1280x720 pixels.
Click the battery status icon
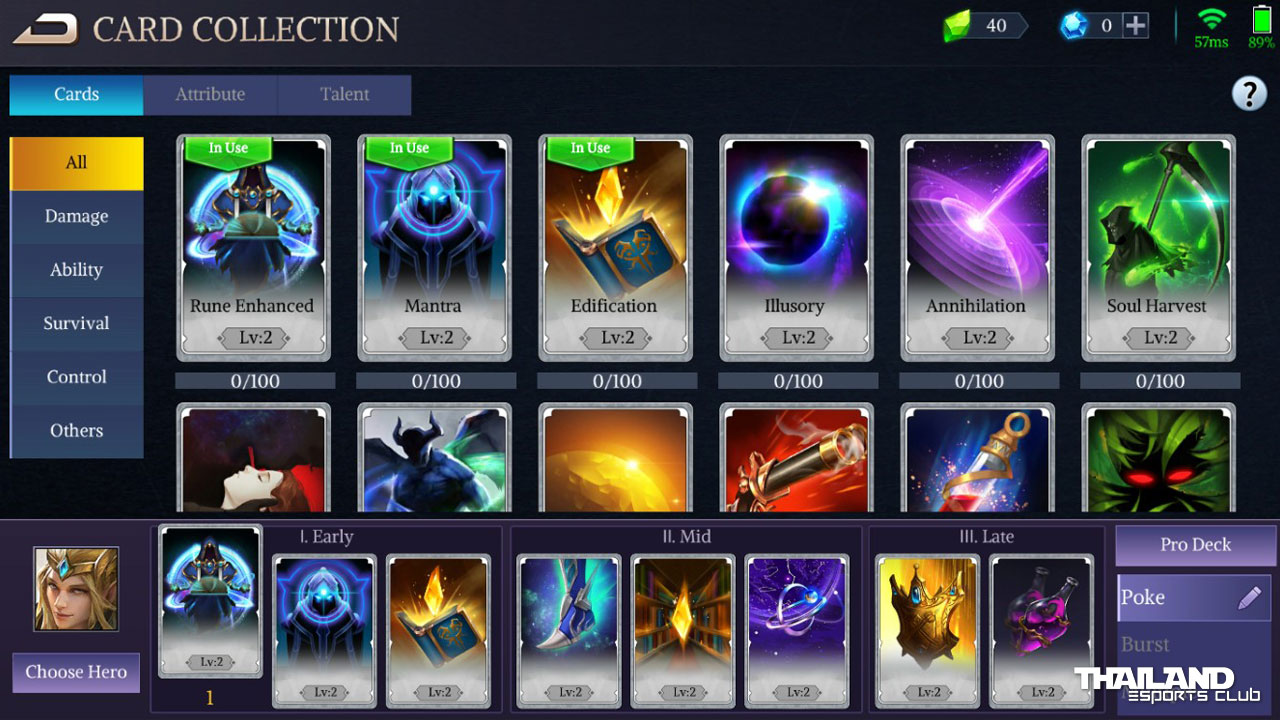(1261, 27)
